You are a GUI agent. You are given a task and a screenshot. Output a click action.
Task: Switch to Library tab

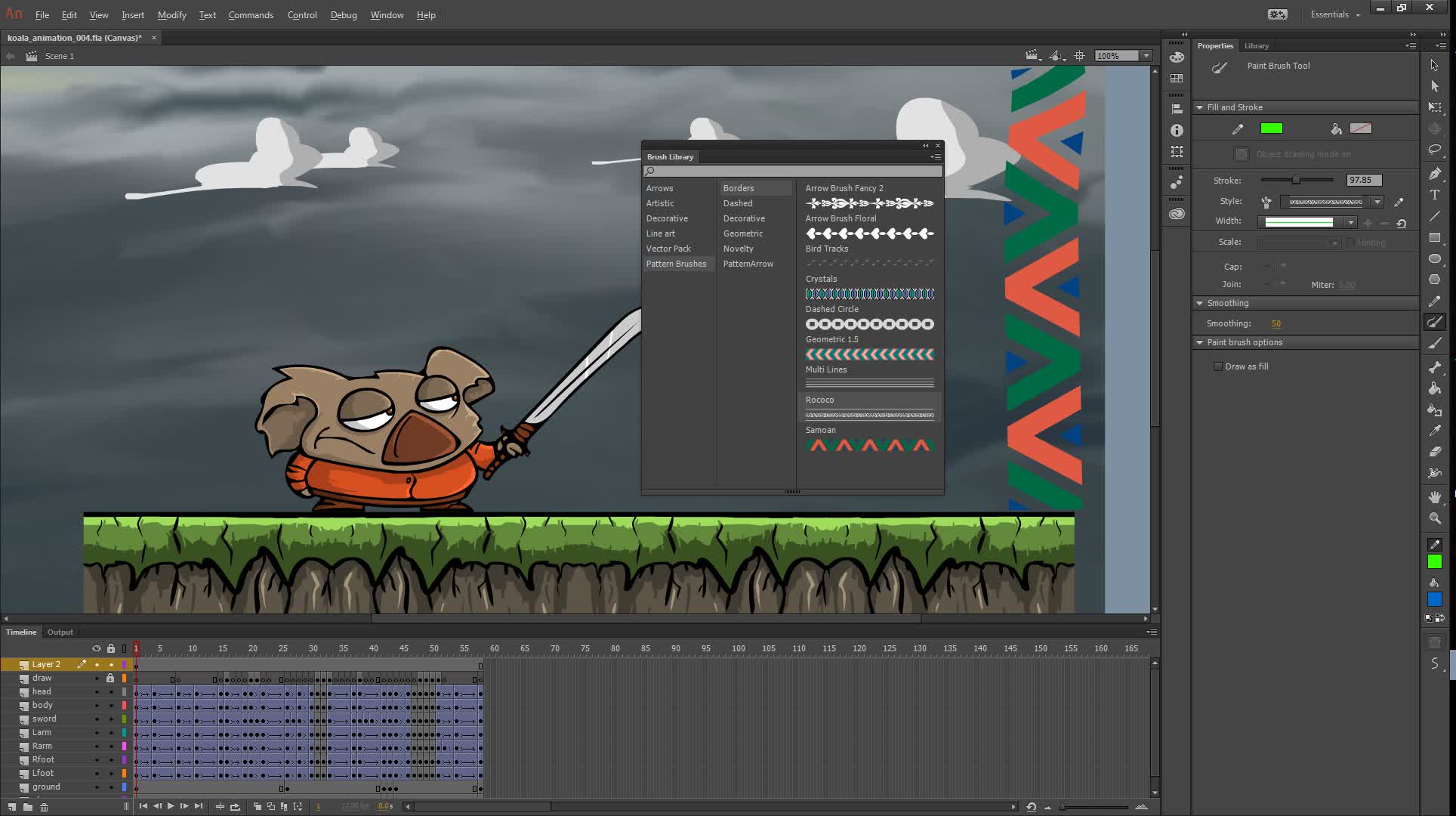(x=1257, y=46)
